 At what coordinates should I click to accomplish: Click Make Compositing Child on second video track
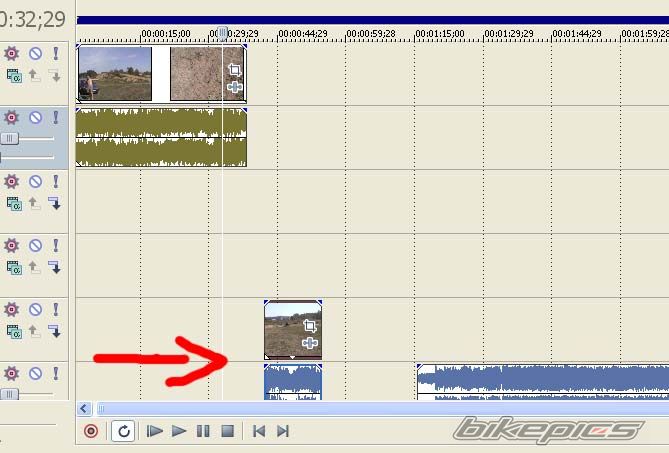point(55,203)
